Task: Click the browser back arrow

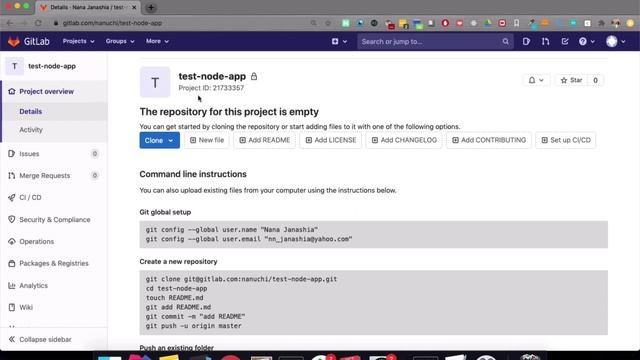Action: click(x=9, y=23)
